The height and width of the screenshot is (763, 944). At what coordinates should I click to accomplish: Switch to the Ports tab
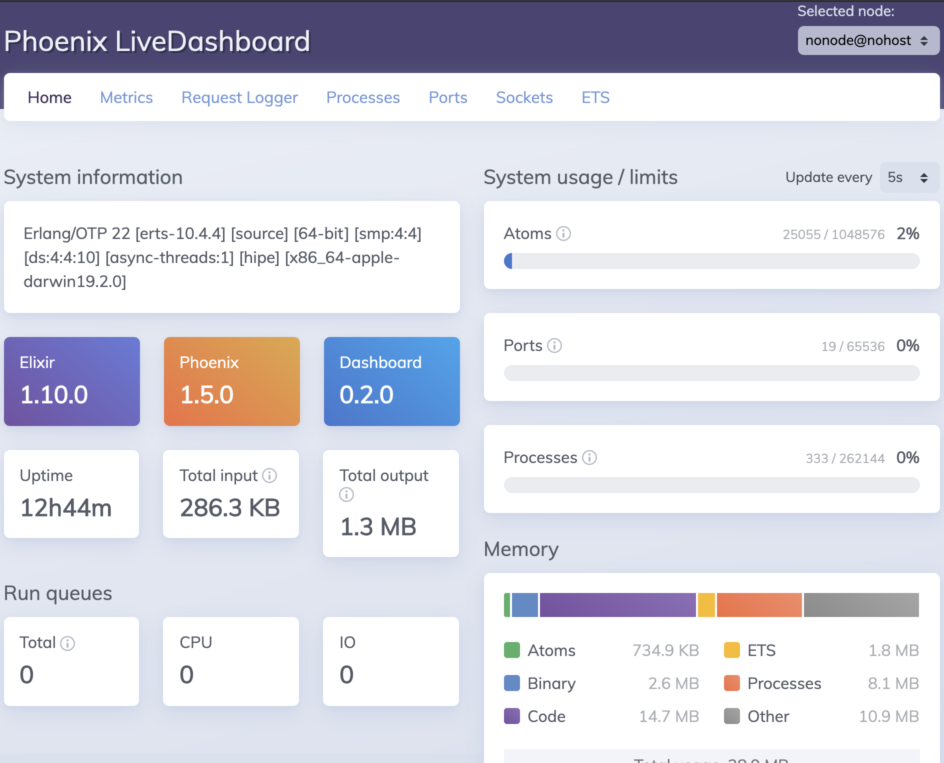point(448,98)
